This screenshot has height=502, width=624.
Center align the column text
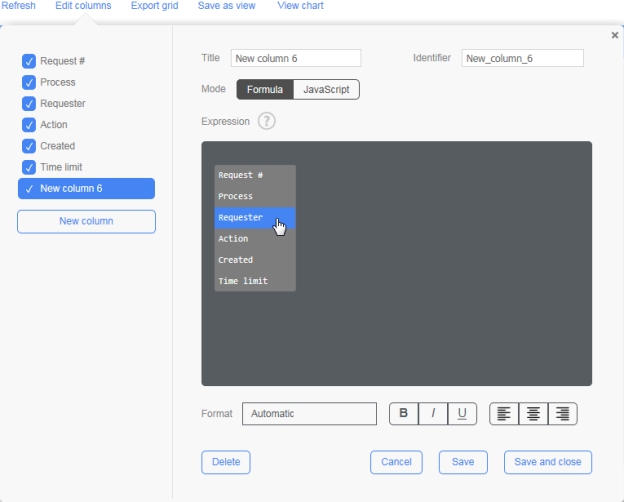[x=533, y=413]
